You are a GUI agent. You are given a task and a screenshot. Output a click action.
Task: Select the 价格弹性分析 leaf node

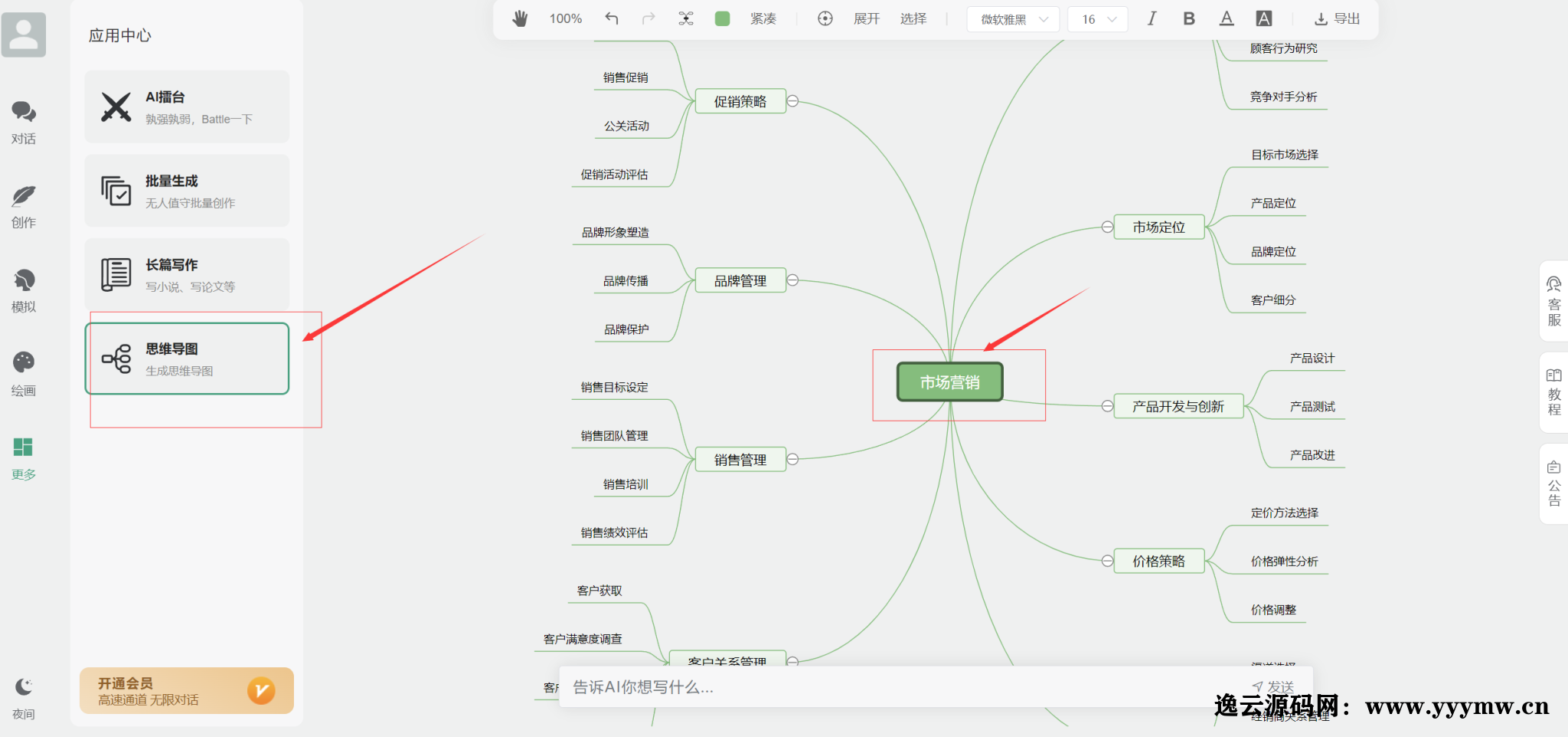1285,562
